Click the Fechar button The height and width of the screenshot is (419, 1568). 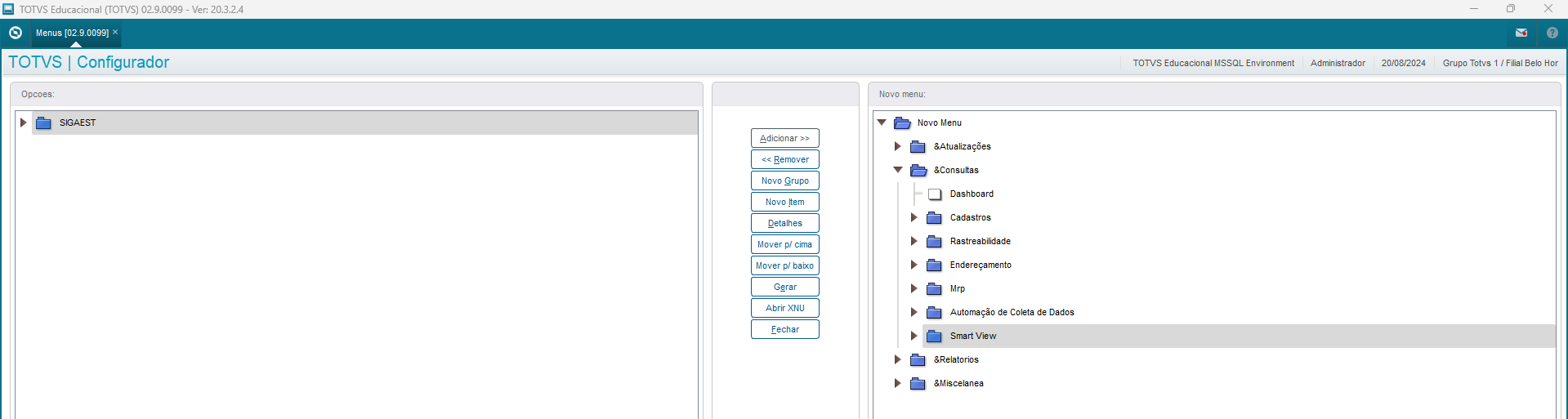785,329
